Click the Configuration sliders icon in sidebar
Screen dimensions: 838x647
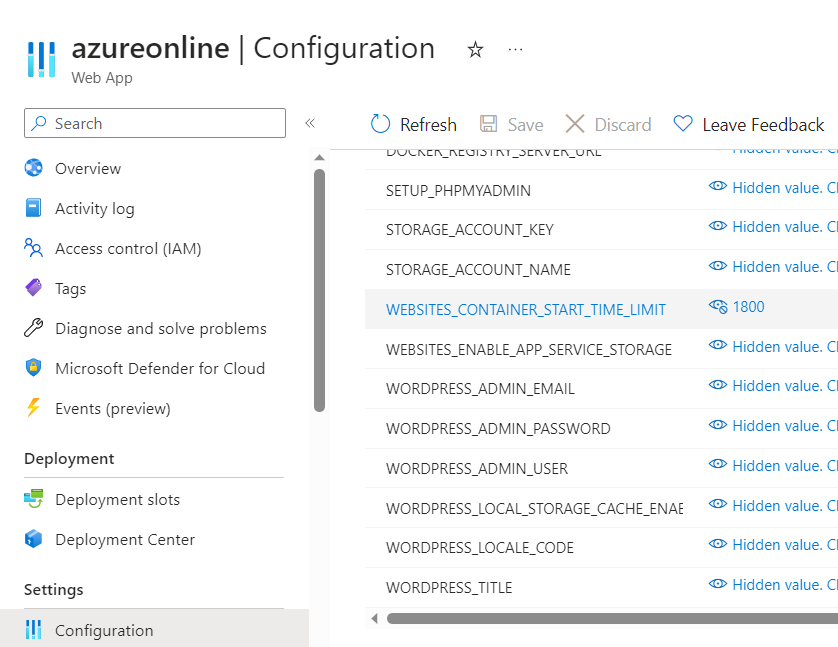33,629
